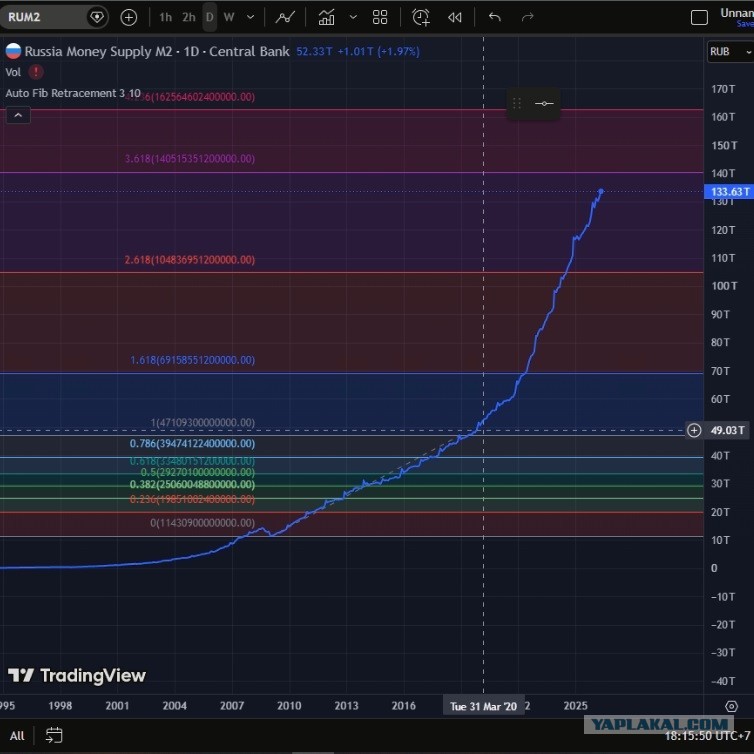Select the 1h timeframe
Viewport: 754px width, 754px height.
coord(165,17)
